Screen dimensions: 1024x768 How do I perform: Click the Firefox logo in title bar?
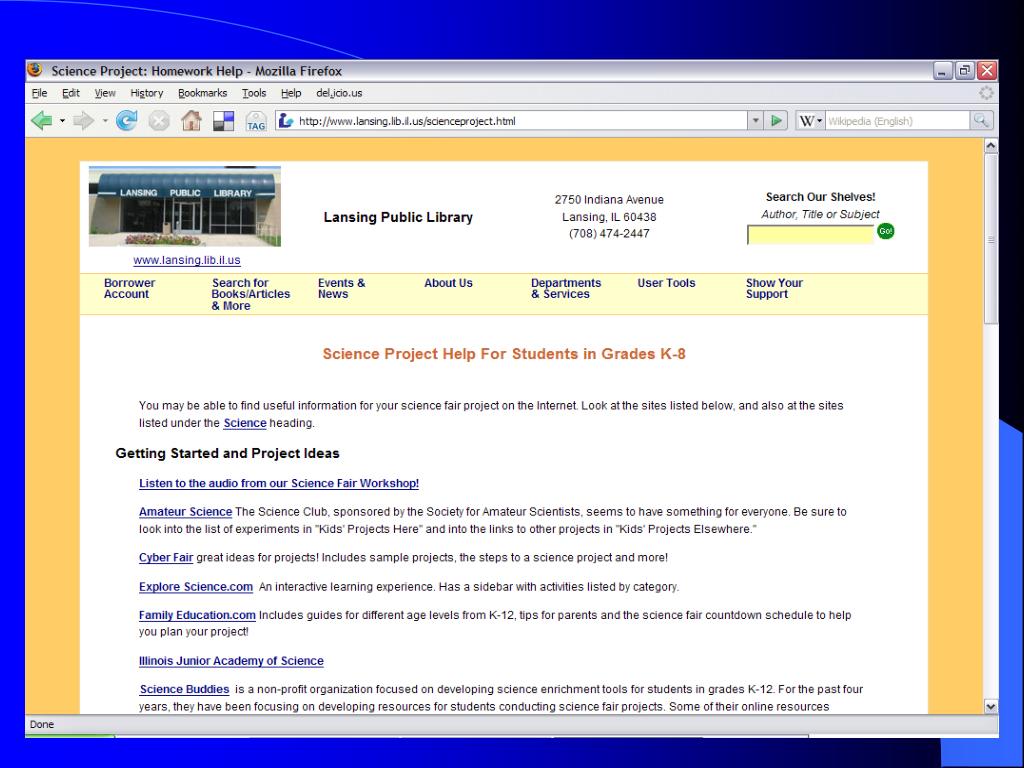(35, 70)
